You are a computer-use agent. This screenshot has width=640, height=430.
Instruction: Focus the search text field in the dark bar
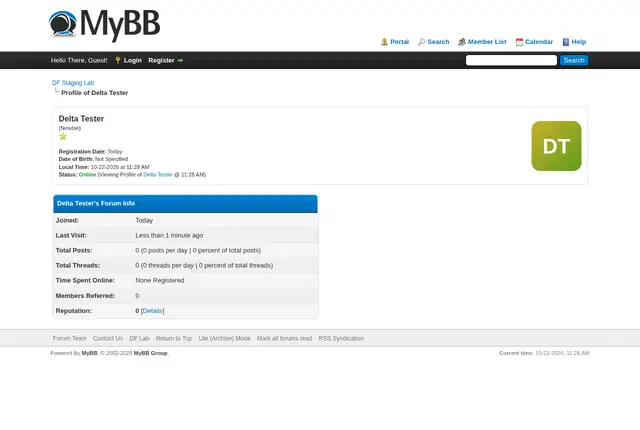(x=511, y=60)
